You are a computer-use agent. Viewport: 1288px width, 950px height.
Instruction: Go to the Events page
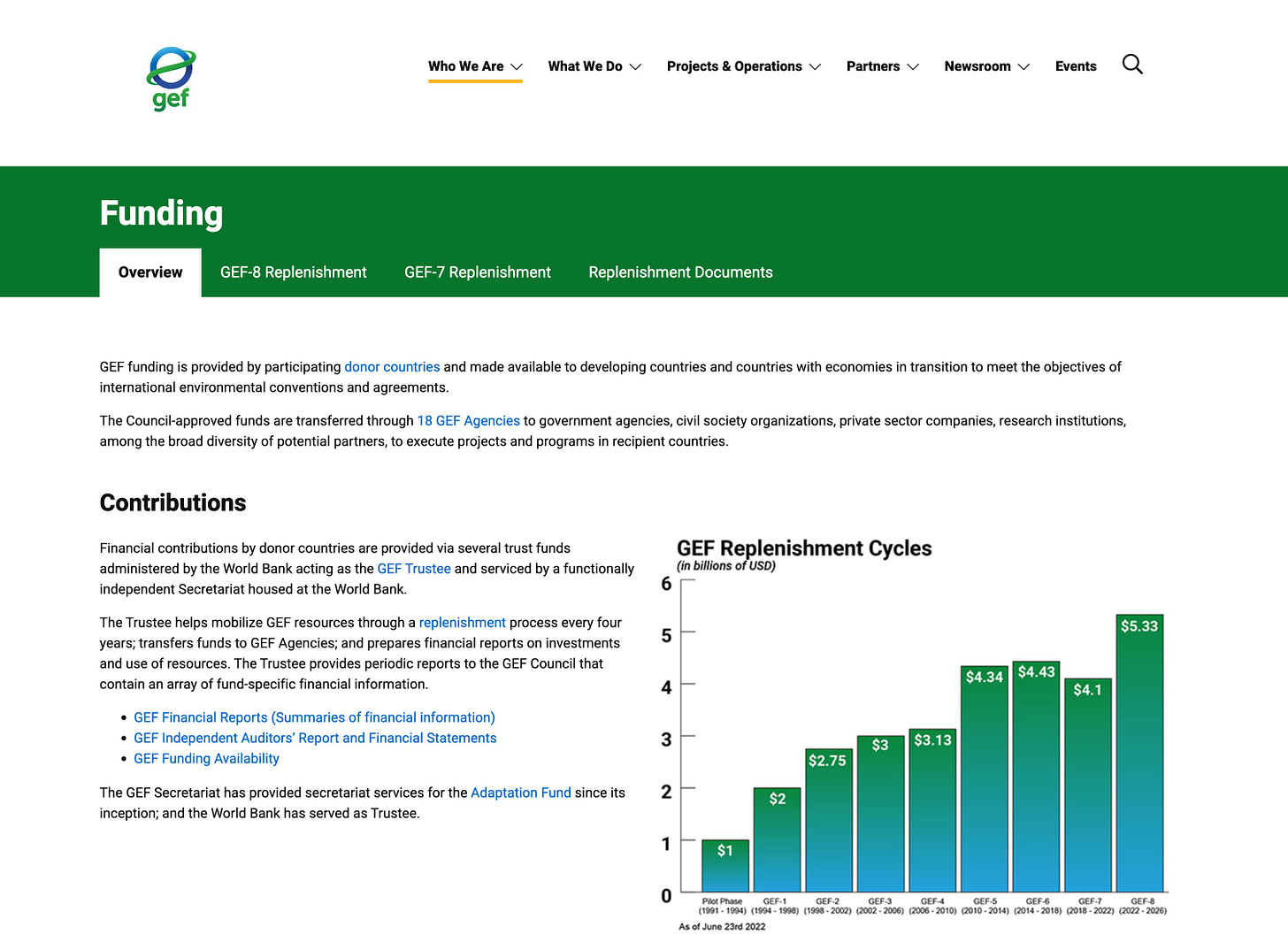[x=1076, y=66]
